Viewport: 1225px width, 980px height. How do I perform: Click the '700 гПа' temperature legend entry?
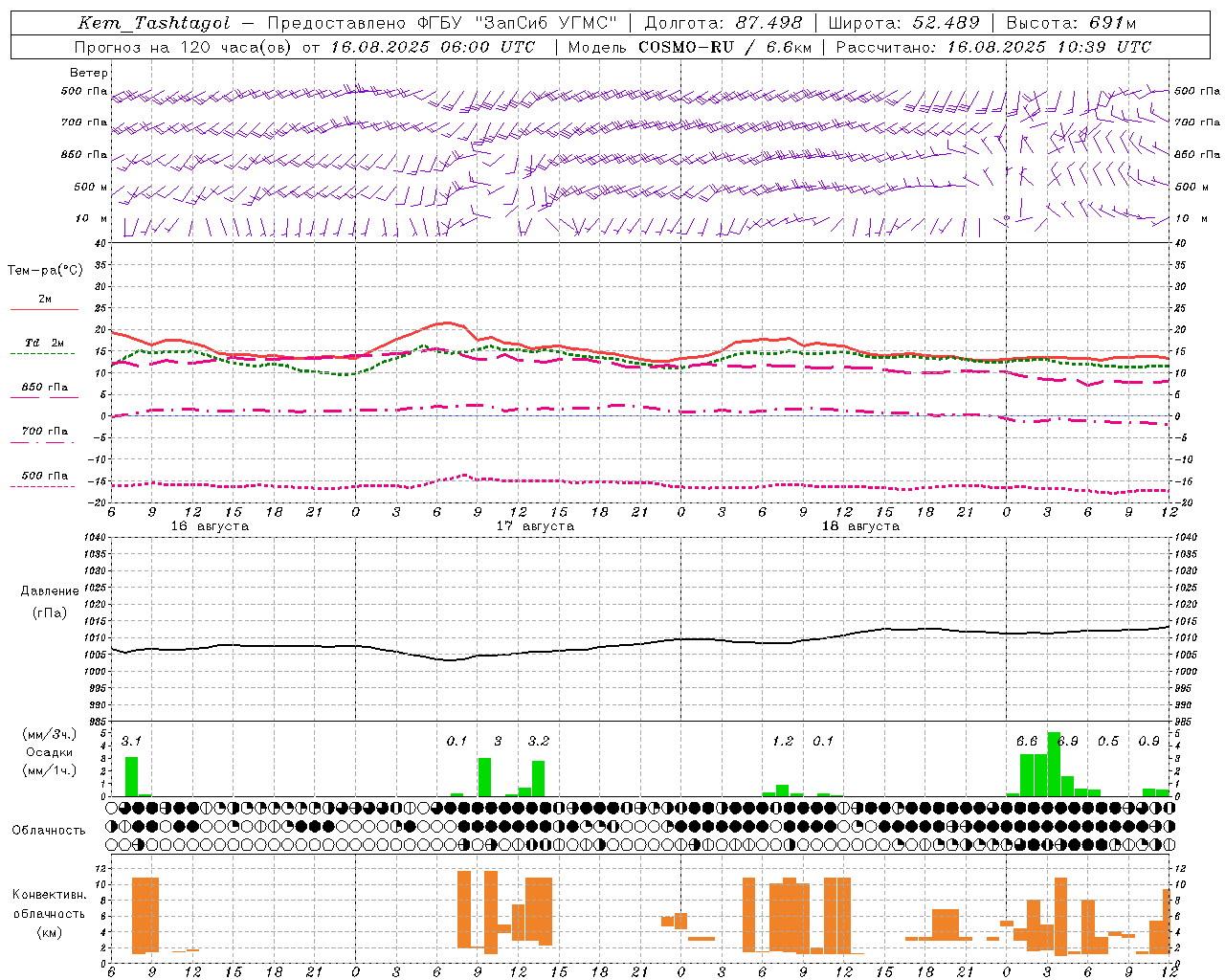(x=45, y=431)
